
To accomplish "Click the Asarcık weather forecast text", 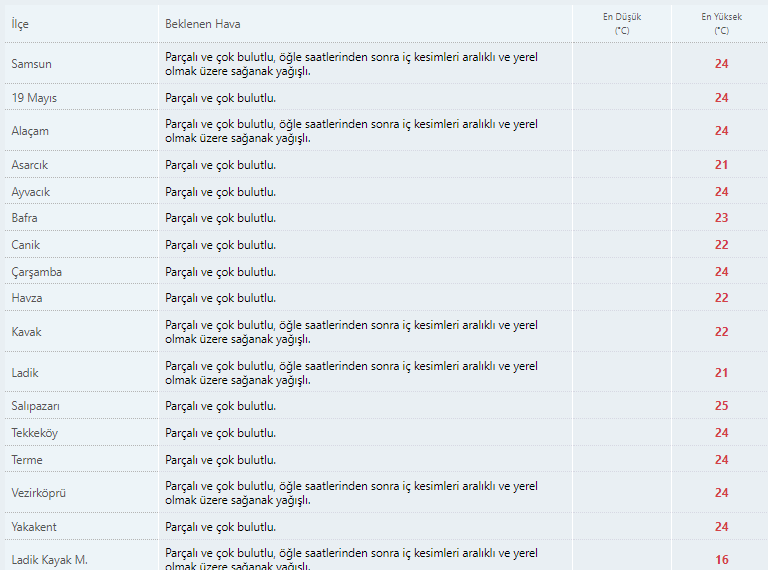I will point(220,165).
